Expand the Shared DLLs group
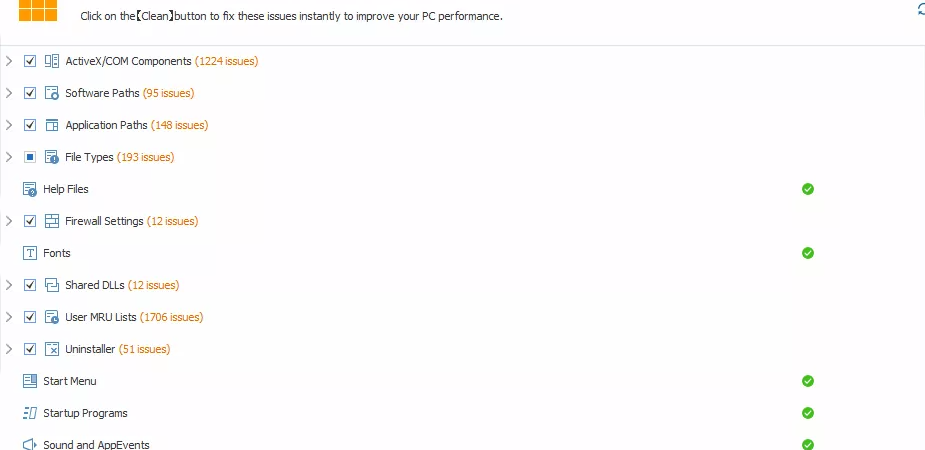This screenshot has width=925, height=450. pyautogui.click(x=9, y=285)
